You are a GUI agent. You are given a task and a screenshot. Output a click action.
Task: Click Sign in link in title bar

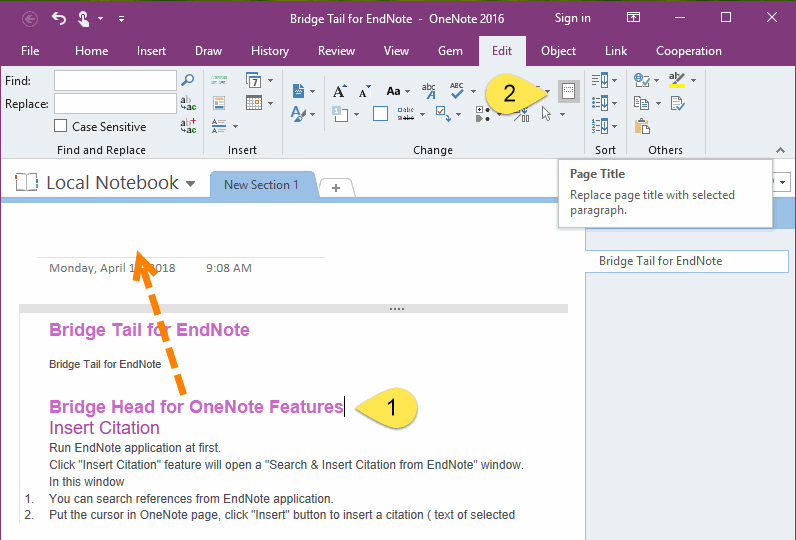pos(572,18)
